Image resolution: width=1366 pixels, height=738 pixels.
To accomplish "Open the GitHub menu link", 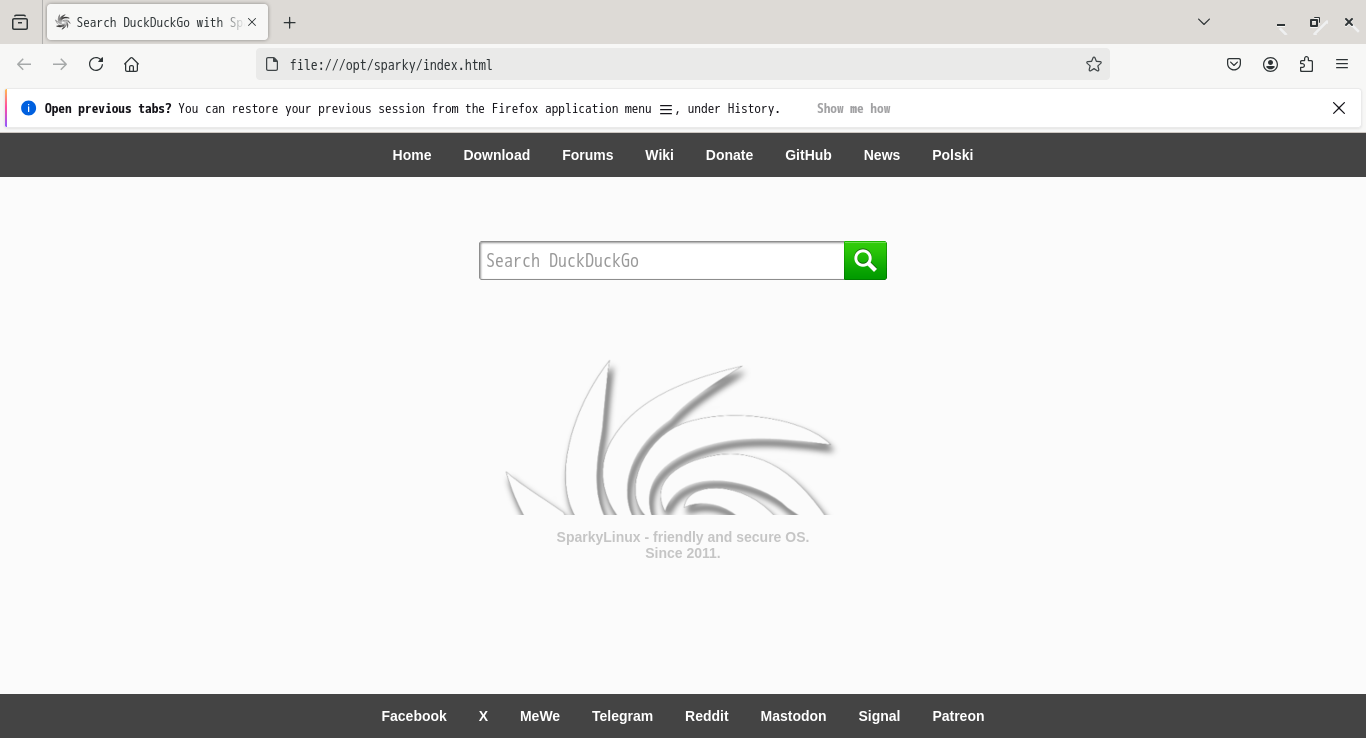I will 808,155.
